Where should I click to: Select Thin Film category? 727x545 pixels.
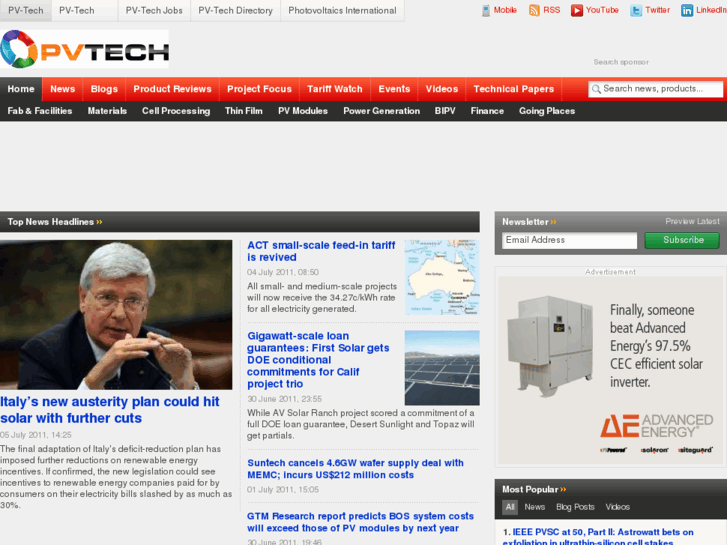[244, 111]
